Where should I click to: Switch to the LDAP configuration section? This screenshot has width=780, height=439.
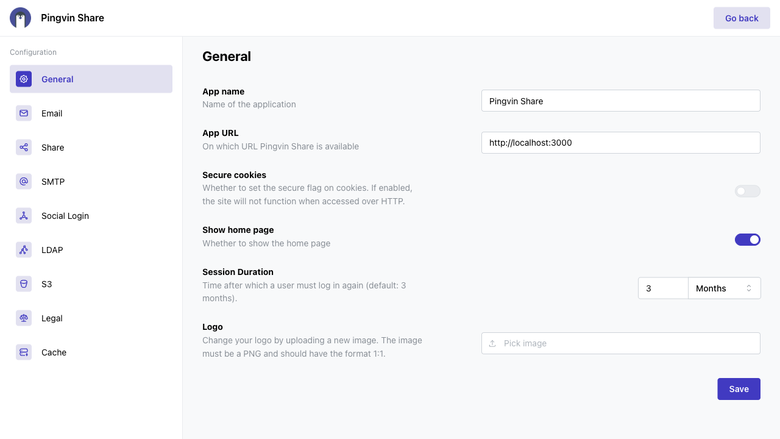click(91, 250)
